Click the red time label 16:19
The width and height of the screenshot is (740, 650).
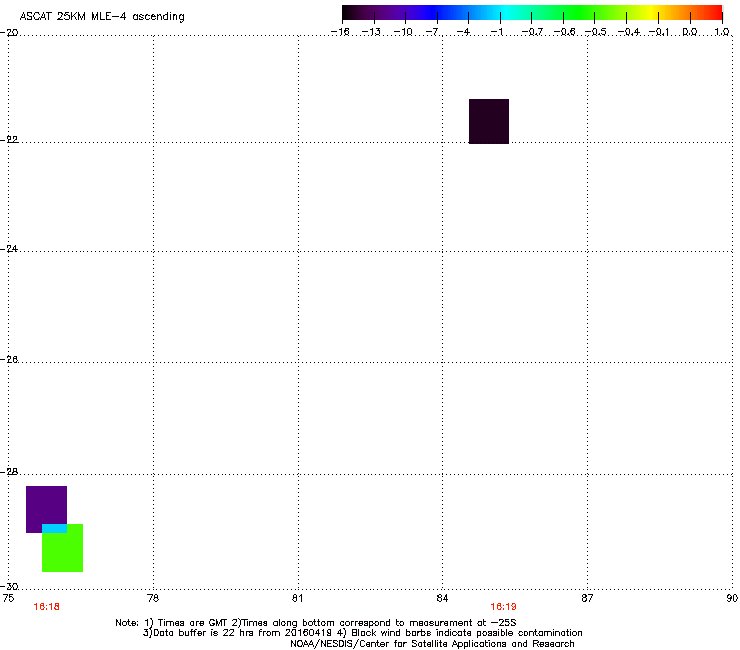504,607
